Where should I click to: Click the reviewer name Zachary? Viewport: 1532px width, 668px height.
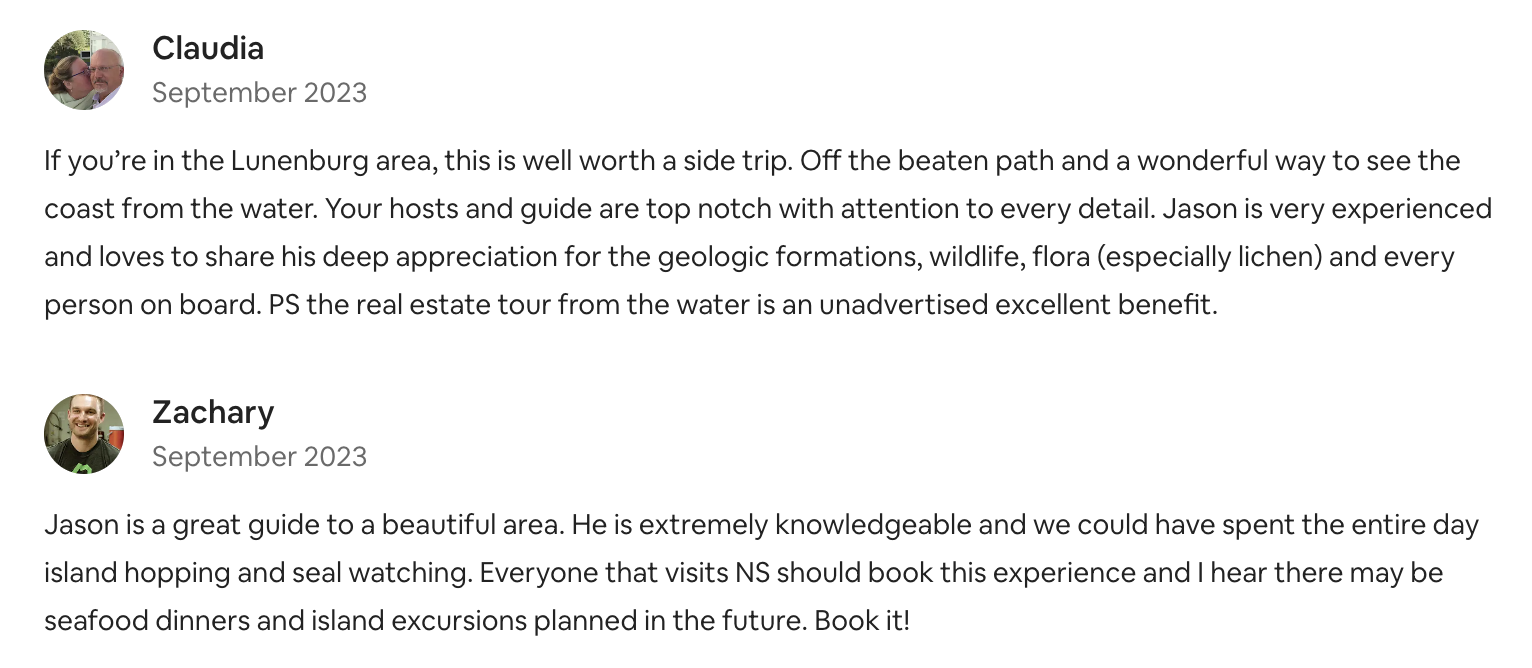pyautogui.click(x=213, y=411)
